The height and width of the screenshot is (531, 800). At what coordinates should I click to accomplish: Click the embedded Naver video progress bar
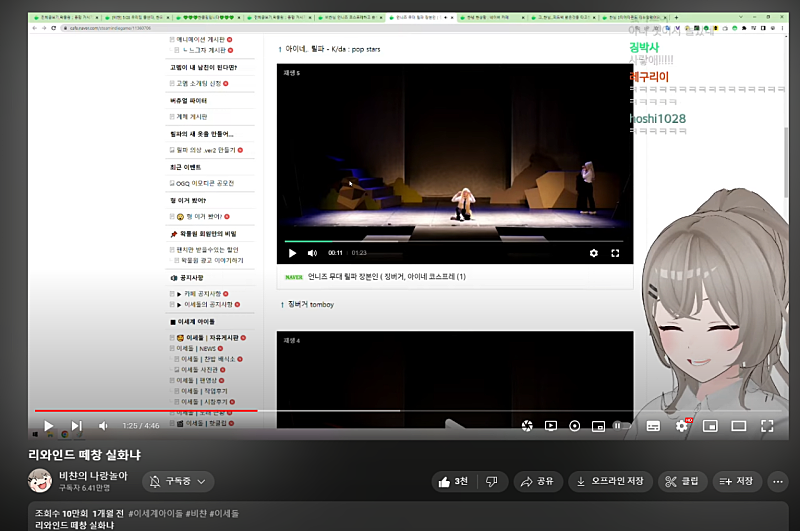point(454,241)
